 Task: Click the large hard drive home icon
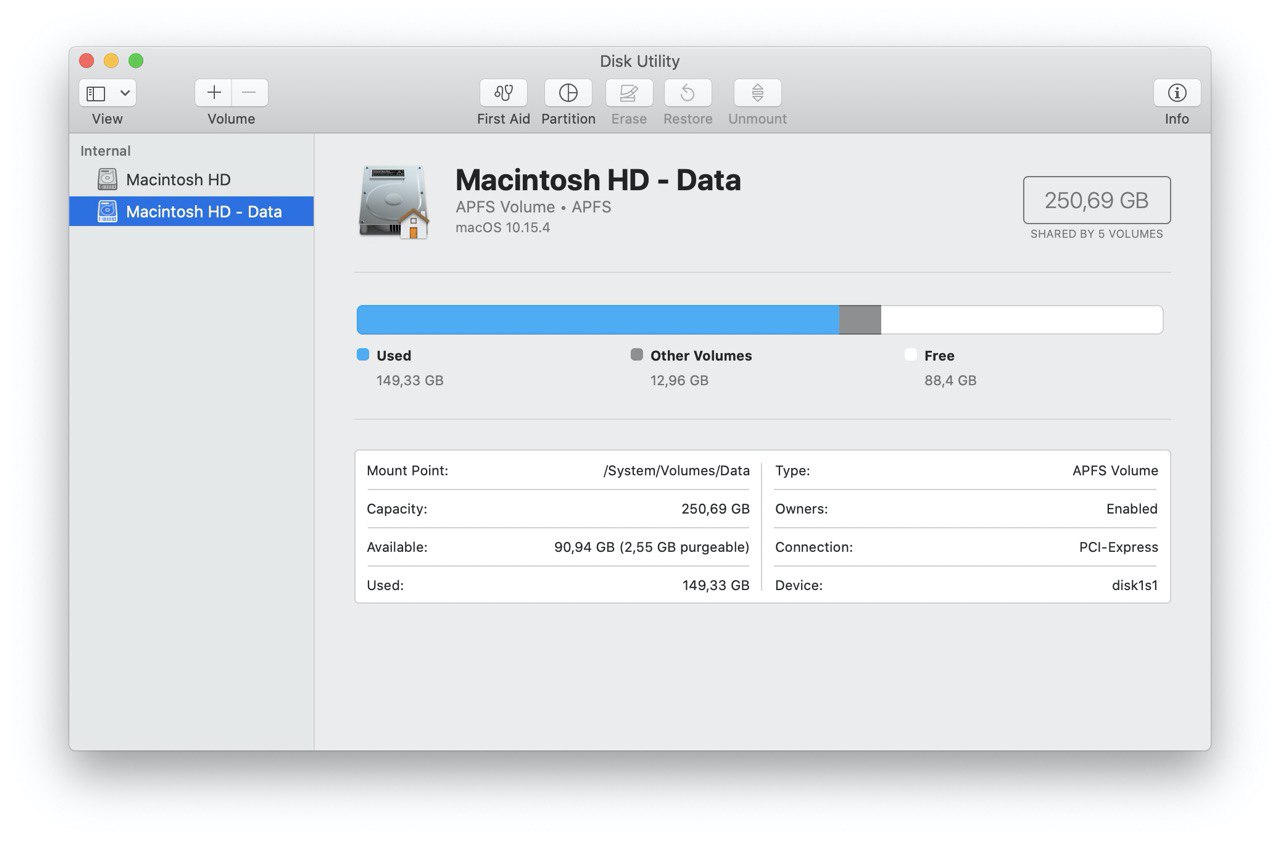[394, 202]
